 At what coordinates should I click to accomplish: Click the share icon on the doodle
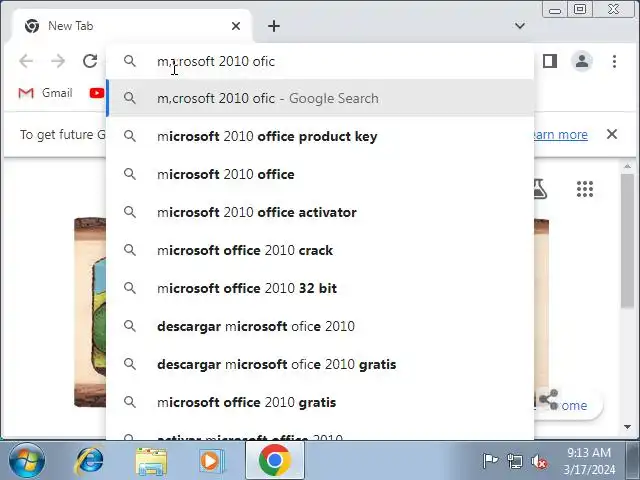(x=548, y=400)
